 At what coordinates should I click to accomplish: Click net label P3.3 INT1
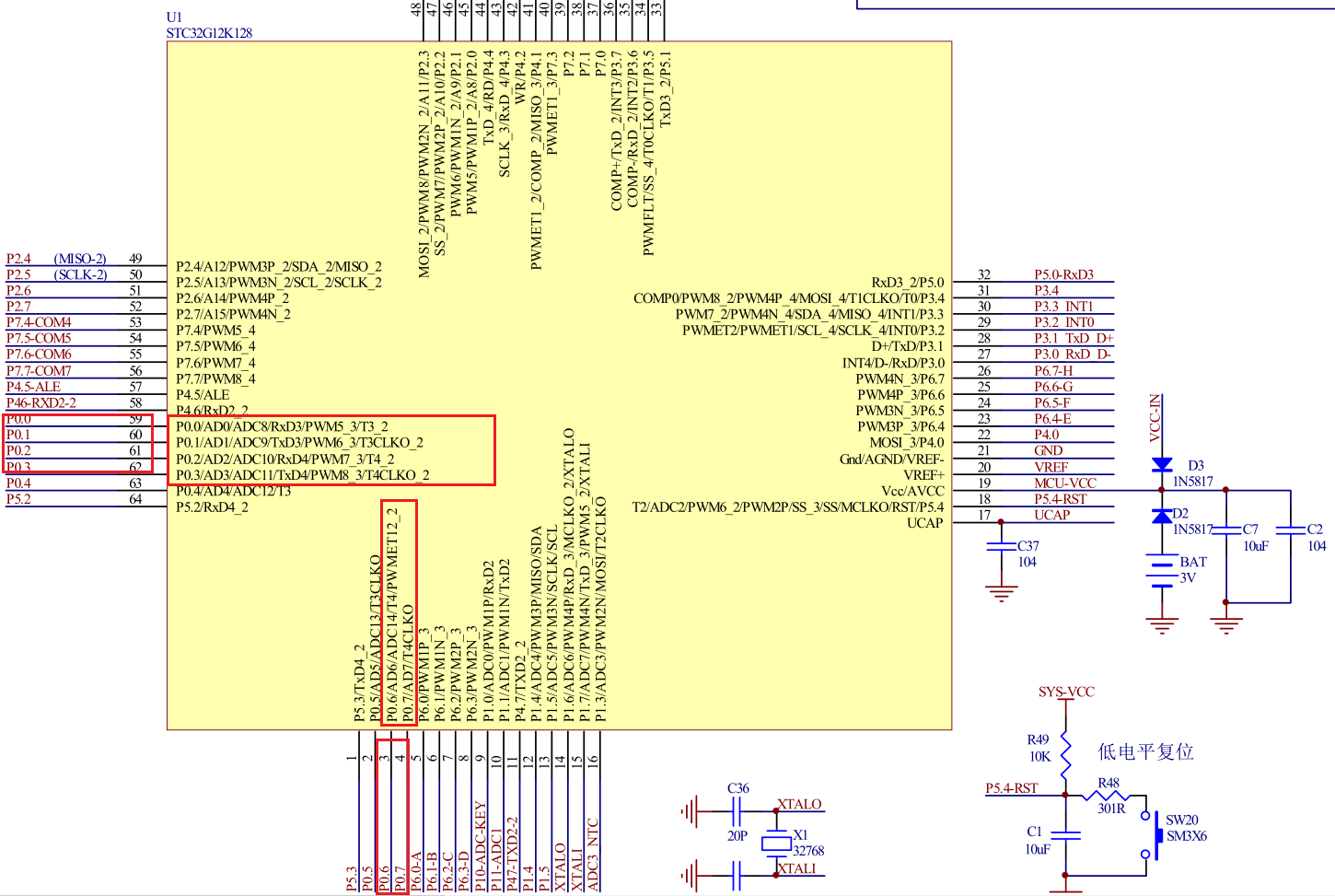[x=1063, y=306]
